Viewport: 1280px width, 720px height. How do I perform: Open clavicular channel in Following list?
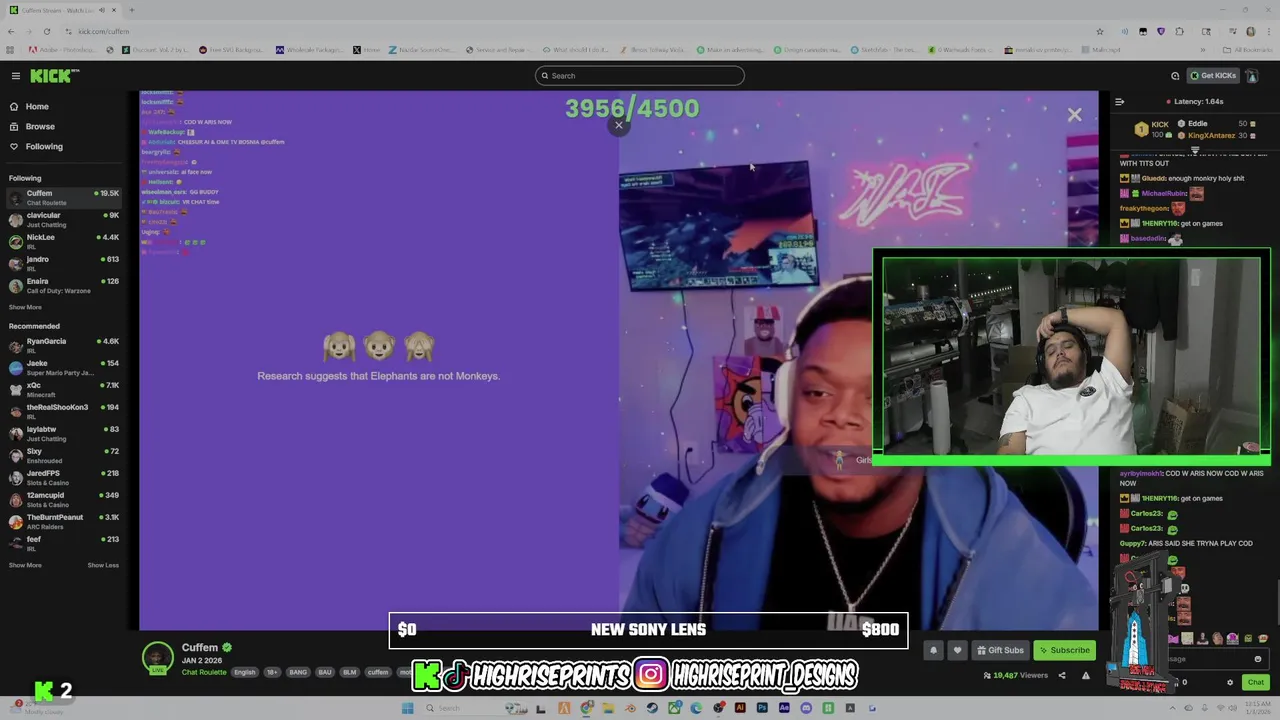(64, 219)
